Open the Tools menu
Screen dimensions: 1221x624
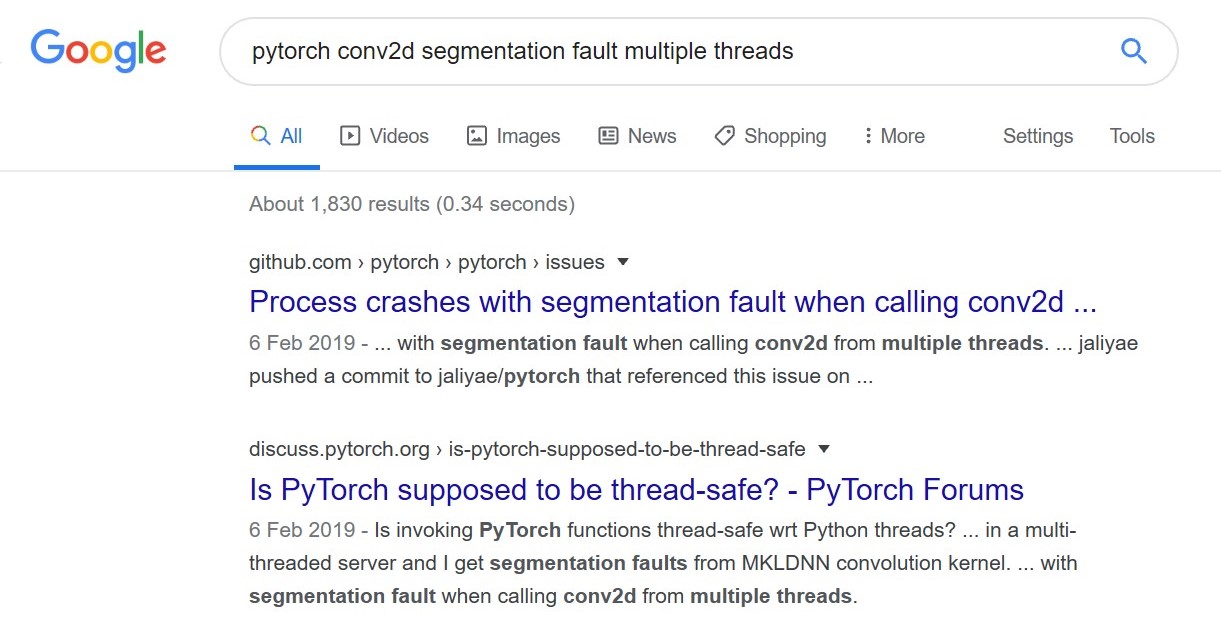(1131, 135)
